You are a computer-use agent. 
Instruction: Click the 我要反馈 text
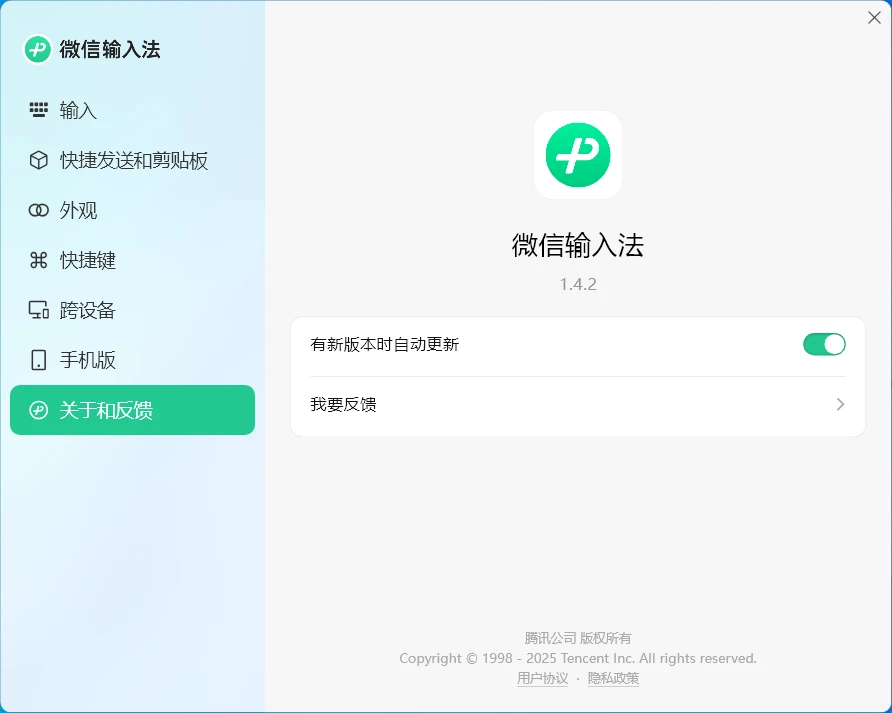point(343,404)
